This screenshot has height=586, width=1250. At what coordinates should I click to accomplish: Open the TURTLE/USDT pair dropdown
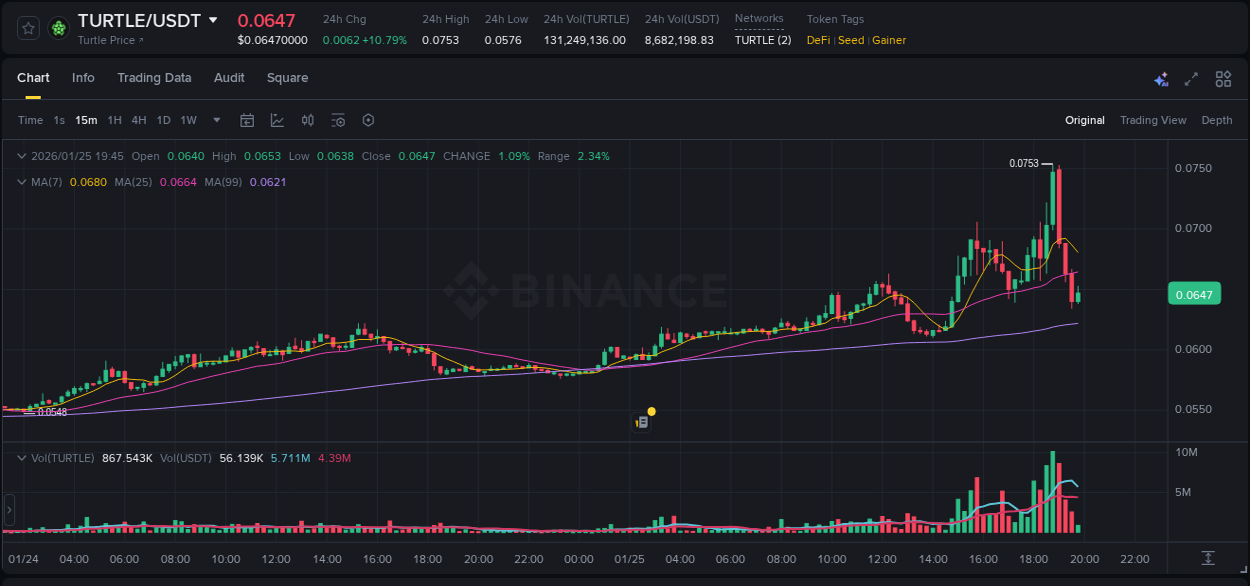point(213,19)
